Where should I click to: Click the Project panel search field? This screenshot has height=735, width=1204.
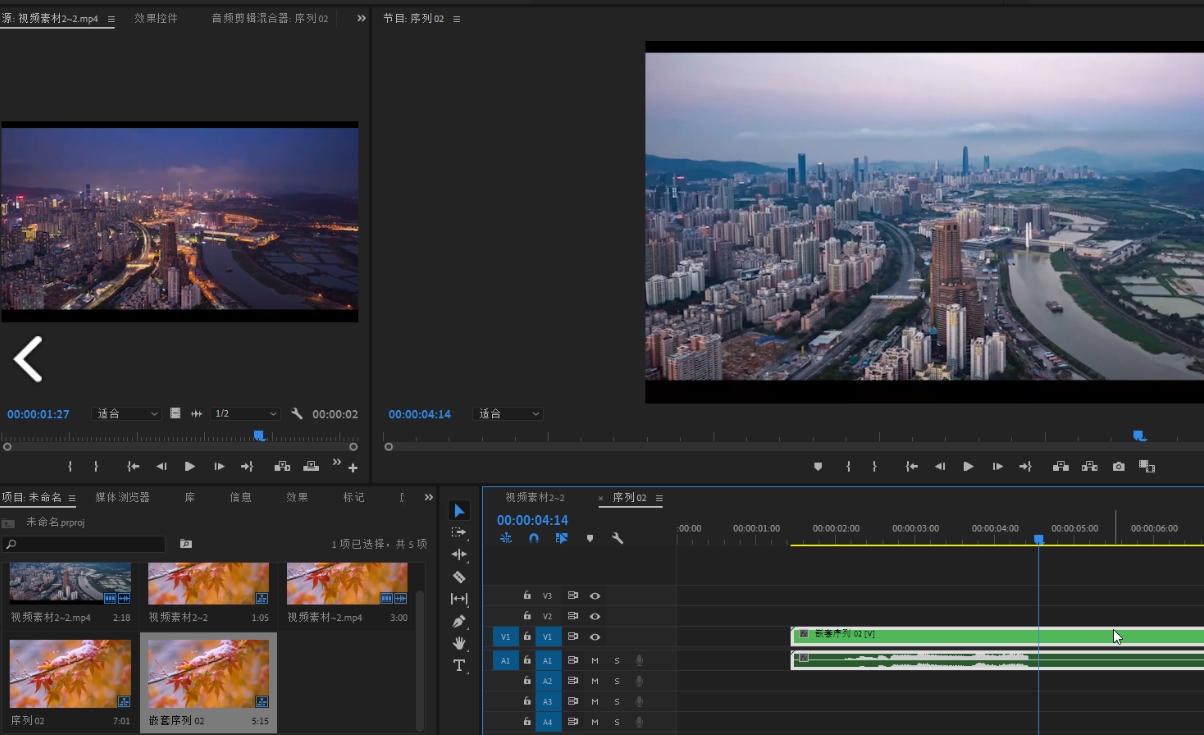tap(83, 544)
